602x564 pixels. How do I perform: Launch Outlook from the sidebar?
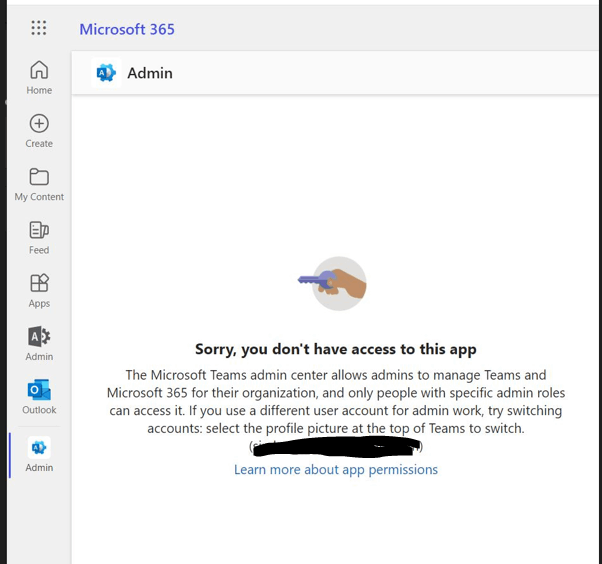[39, 397]
